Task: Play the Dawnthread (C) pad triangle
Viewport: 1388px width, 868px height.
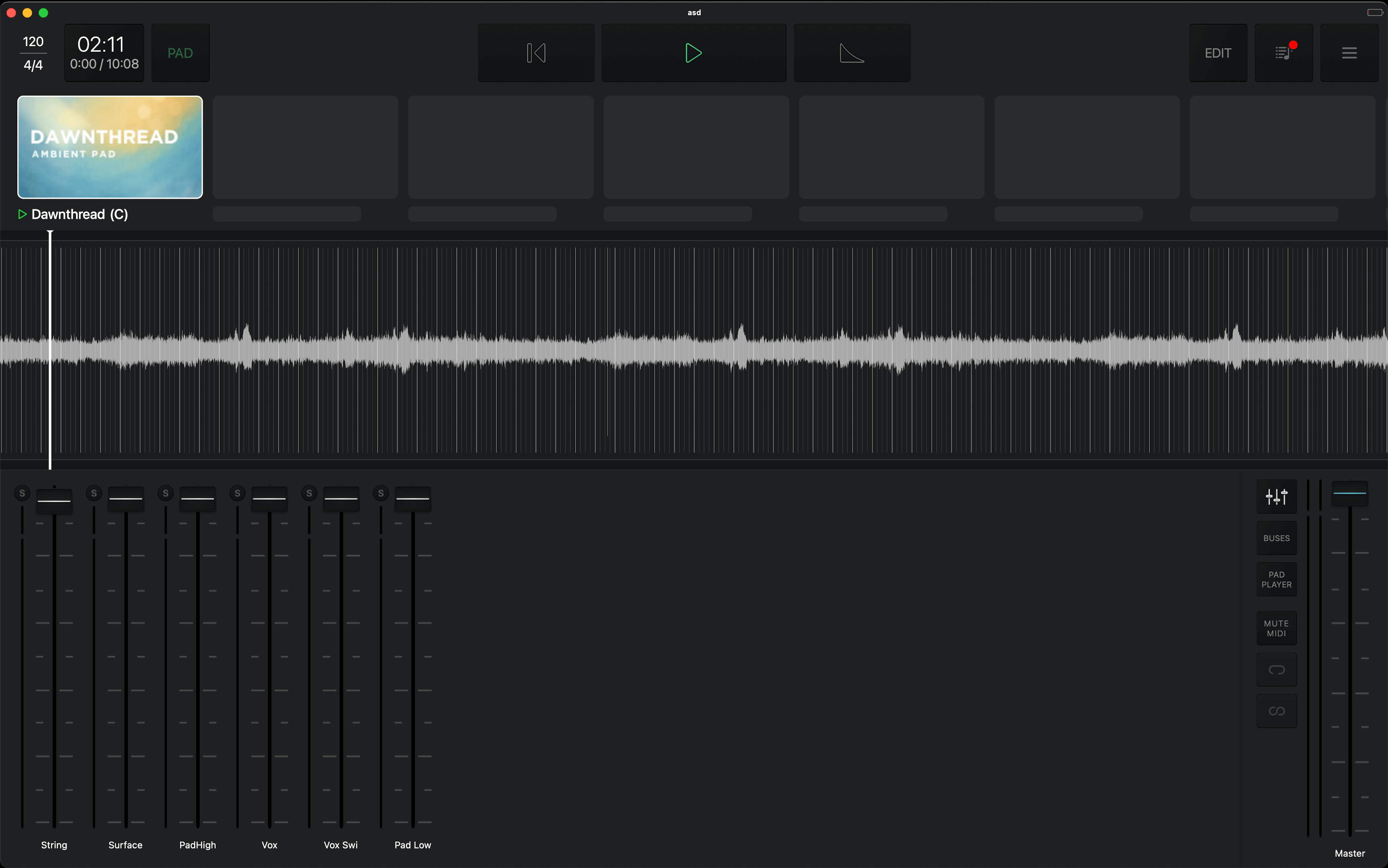Action: (22, 214)
